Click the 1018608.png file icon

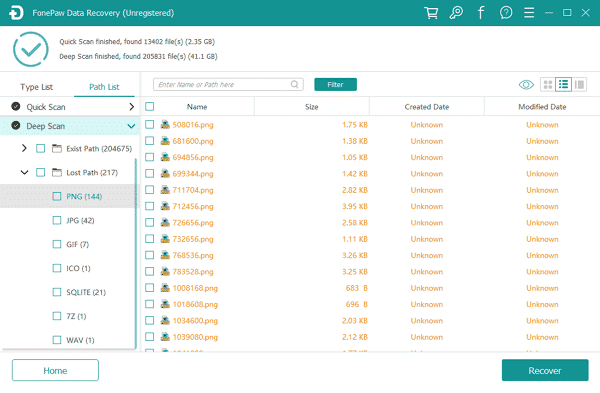click(165, 304)
